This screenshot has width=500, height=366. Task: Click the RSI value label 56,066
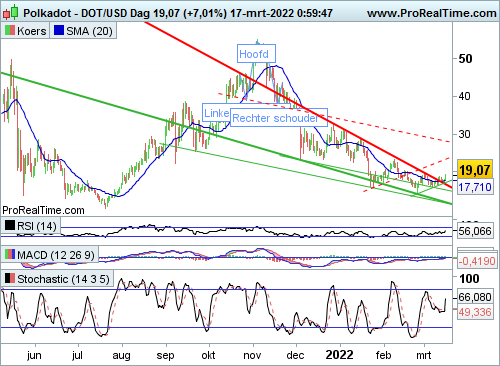pyautogui.click(x=475, y=231)
